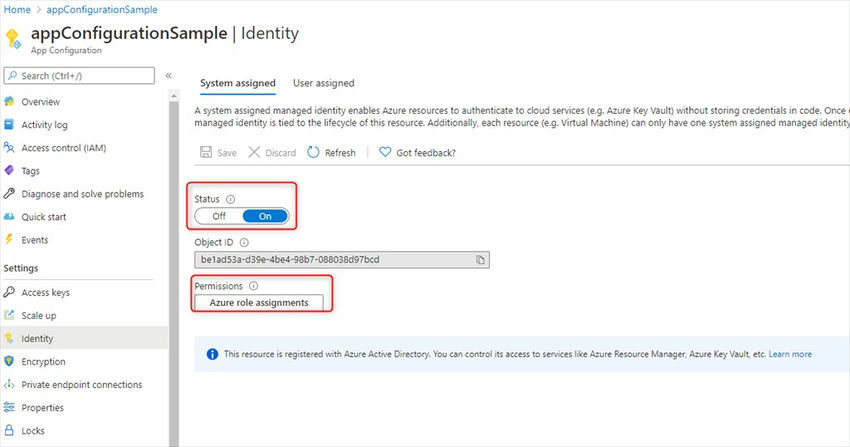Switch to the User assigned tab

tap(324, 83)
